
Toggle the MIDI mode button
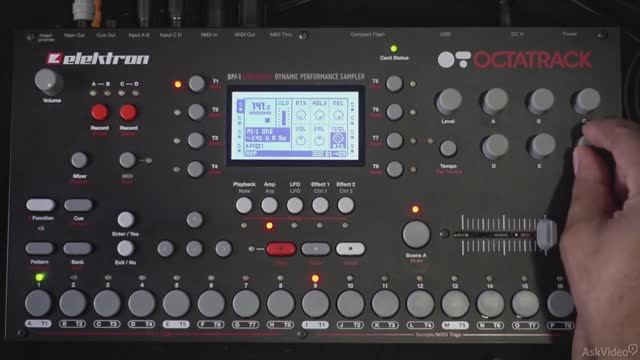(127, 160)
